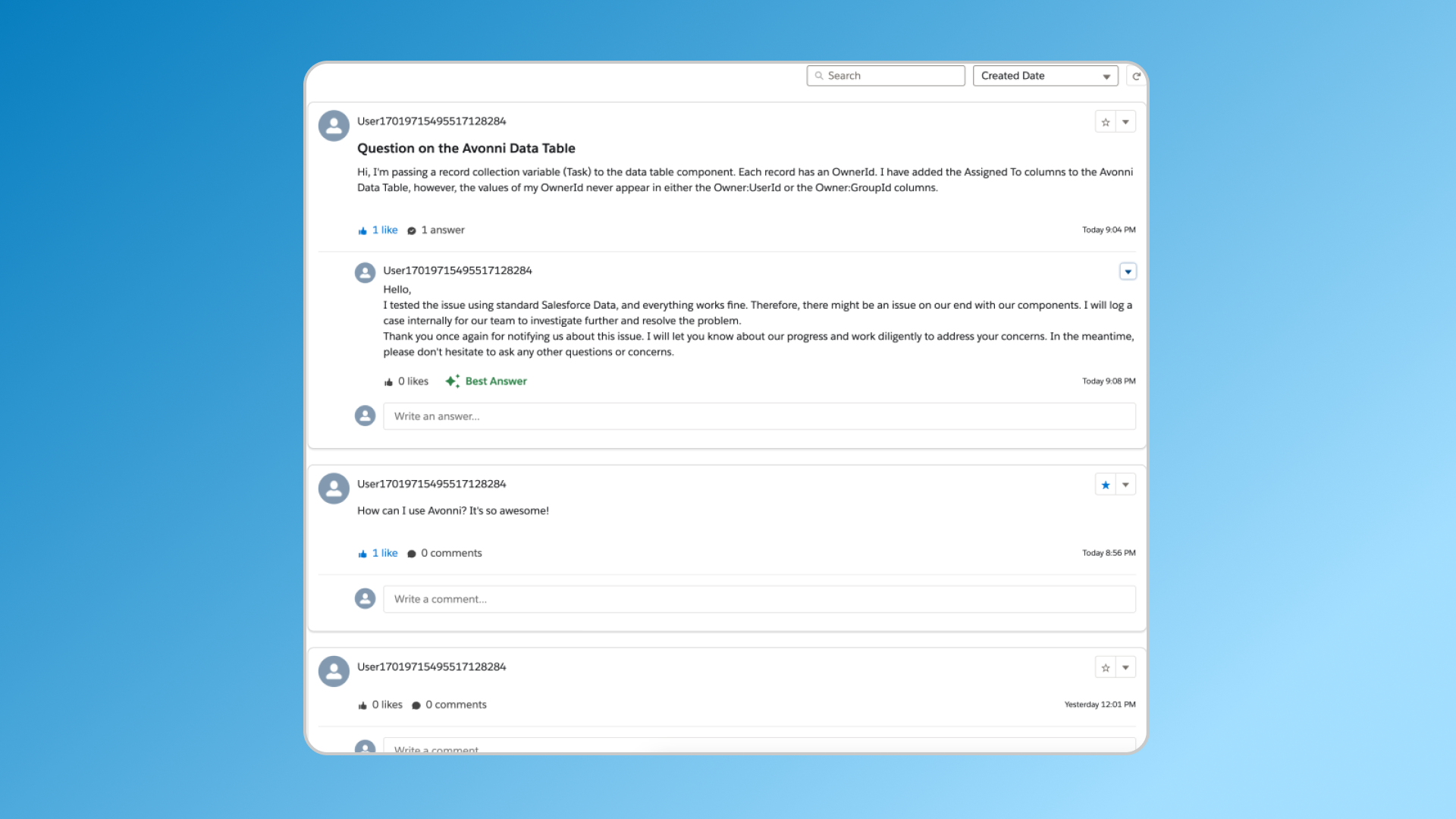This screenshot has height=819, width=1456.
Task: Focus 'Write a comment...' under Avonni awesome post
Action: pos(758,599)
